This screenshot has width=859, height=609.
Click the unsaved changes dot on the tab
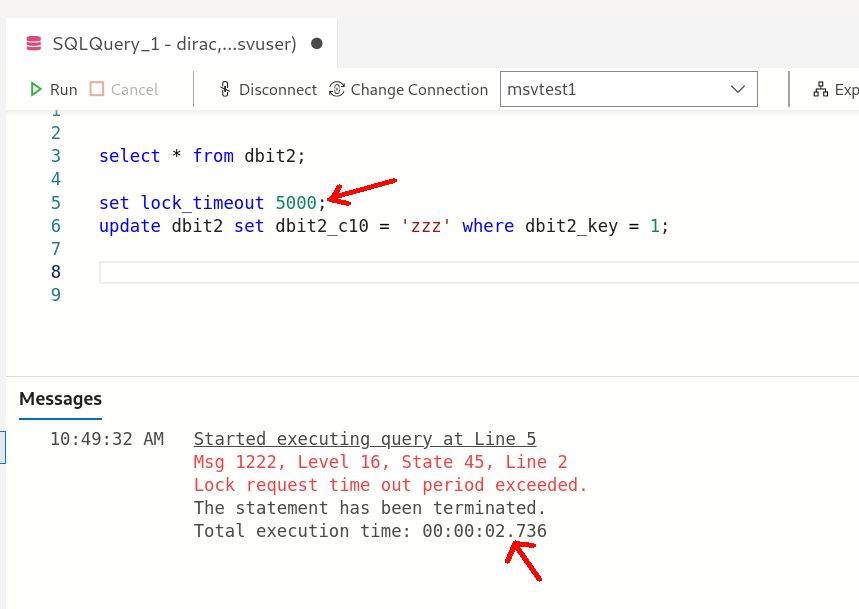point(317,44)
